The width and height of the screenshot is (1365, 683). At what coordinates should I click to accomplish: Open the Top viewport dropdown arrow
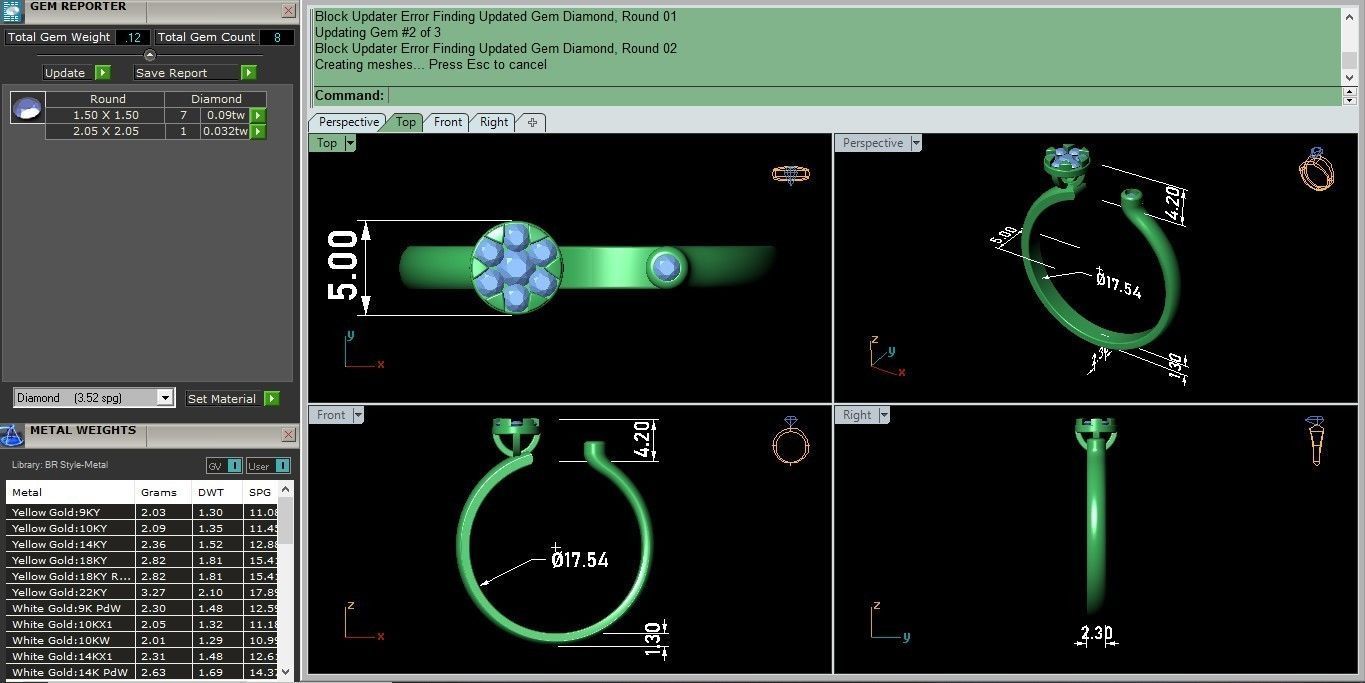tap(350, 143)
